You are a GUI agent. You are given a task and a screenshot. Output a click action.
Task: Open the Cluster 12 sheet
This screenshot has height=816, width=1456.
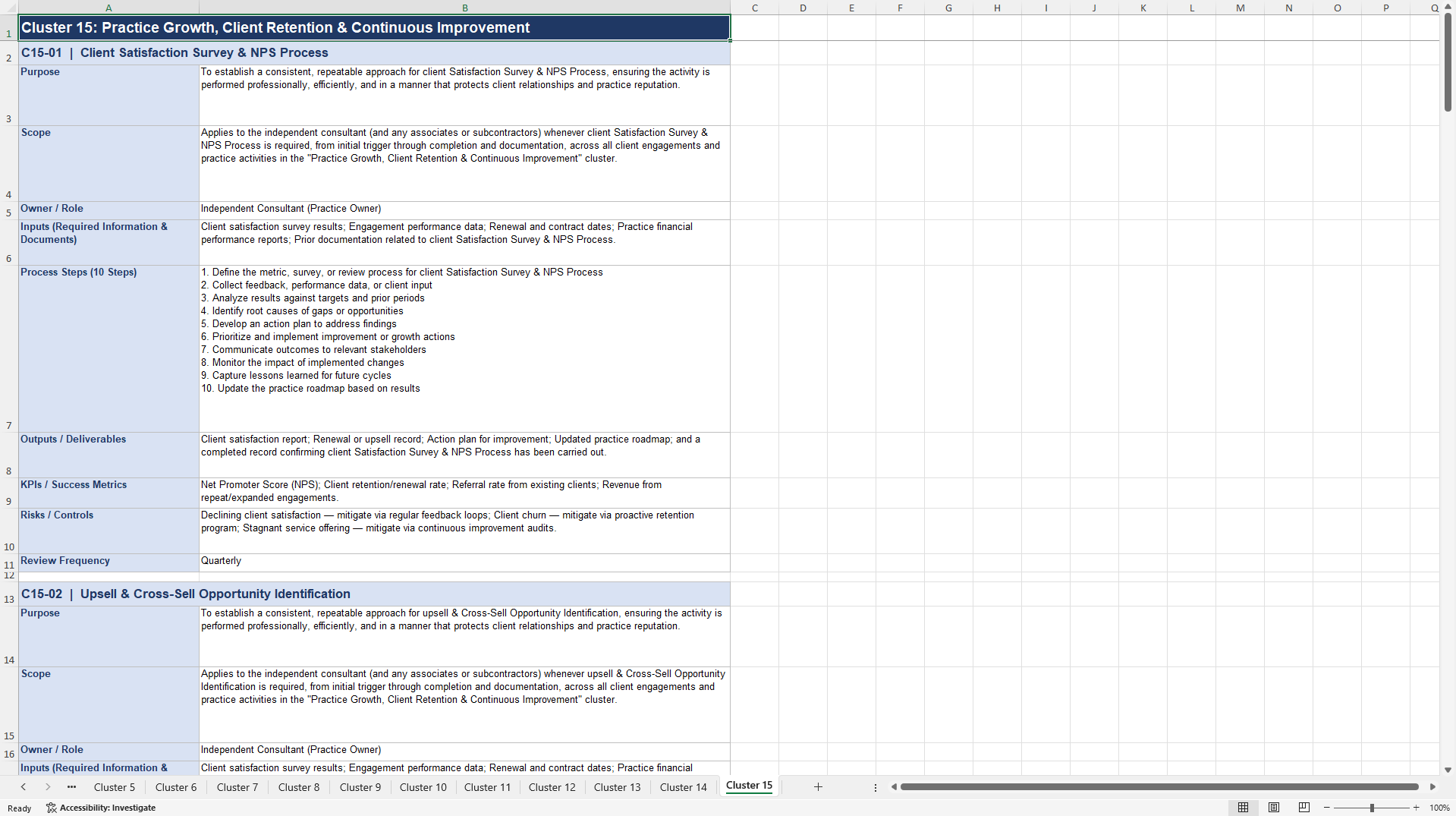coord(552,787)
